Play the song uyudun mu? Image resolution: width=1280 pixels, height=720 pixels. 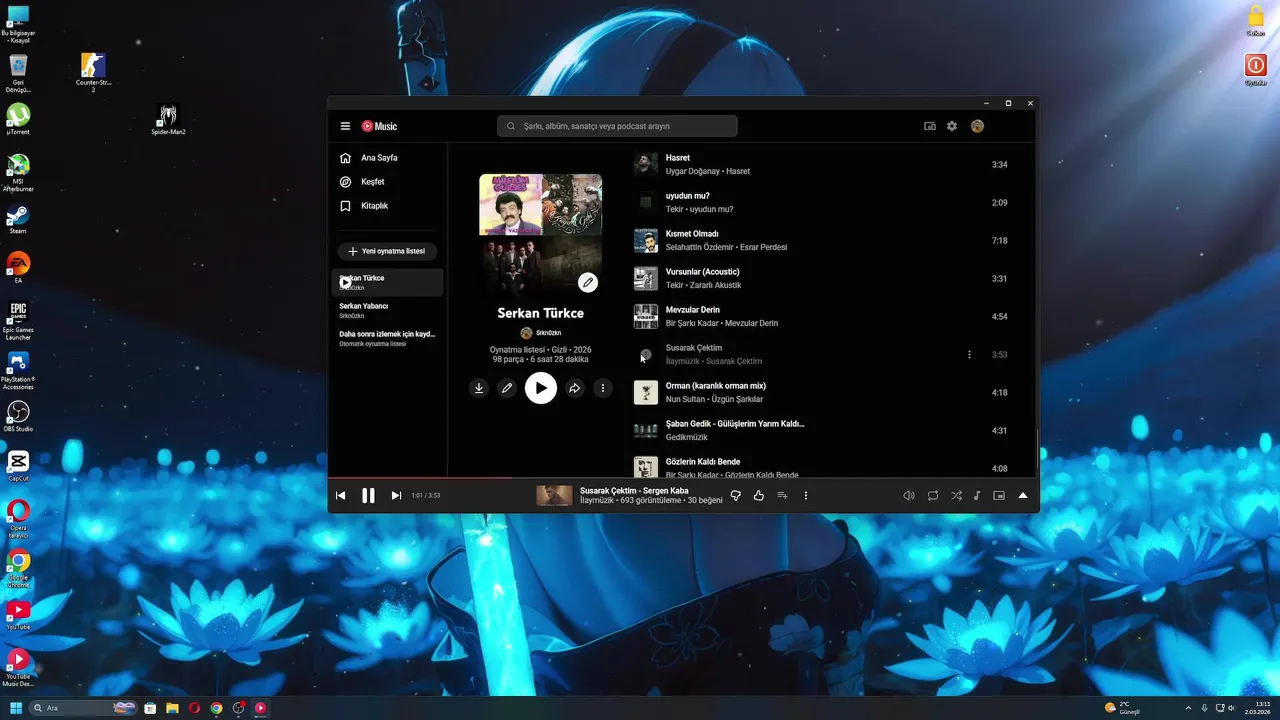[688, 196]
